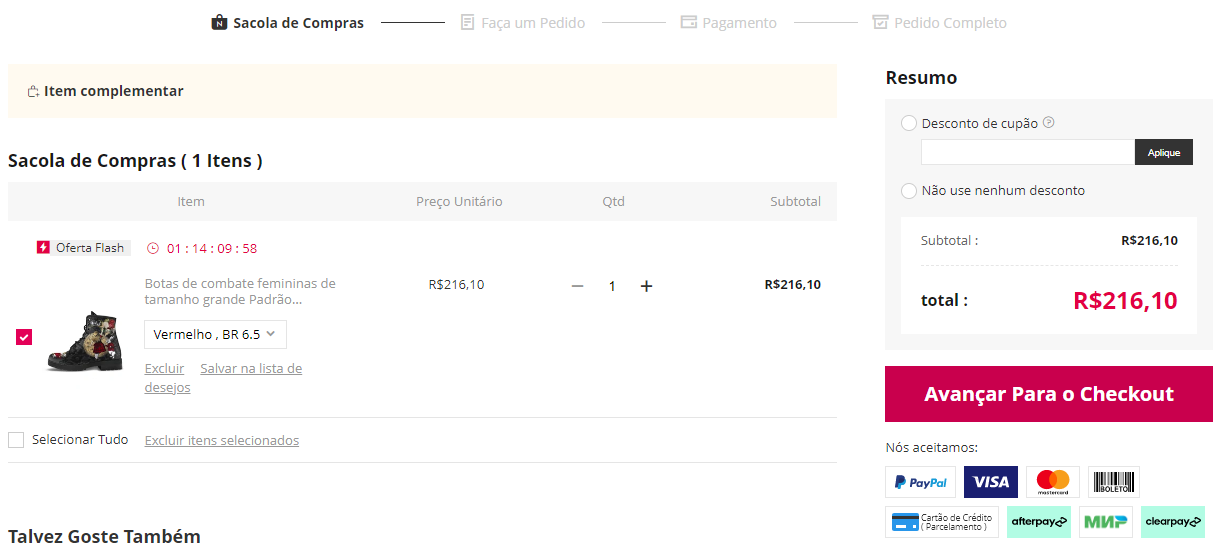The width and height of the screenshot is (1223, 544).
Task: Click the Afterpay payment icon
Action: pyautogui.click(x=1039, y=521)
